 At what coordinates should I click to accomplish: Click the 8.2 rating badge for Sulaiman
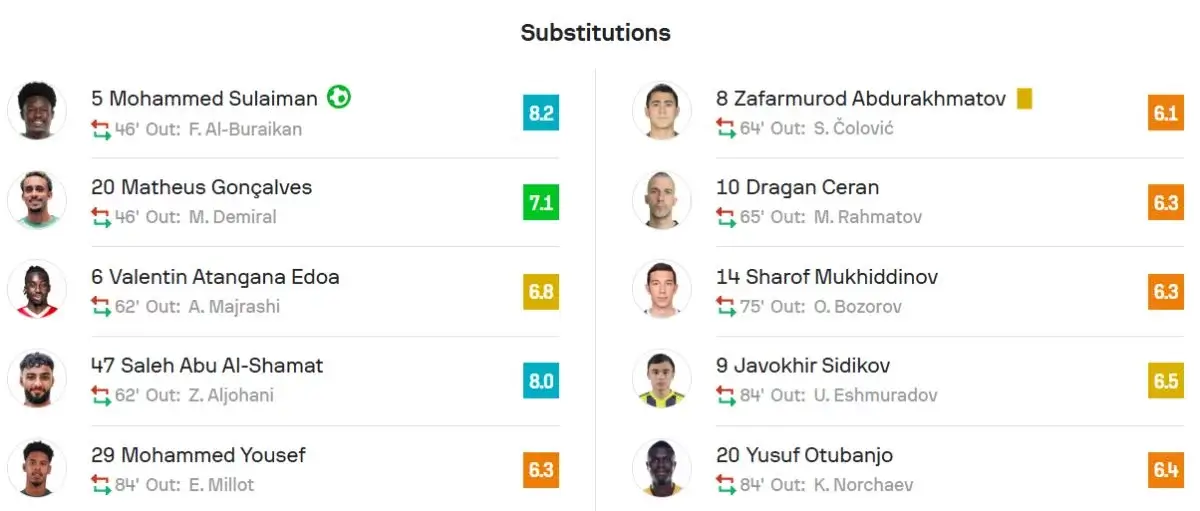coord(541,113)
